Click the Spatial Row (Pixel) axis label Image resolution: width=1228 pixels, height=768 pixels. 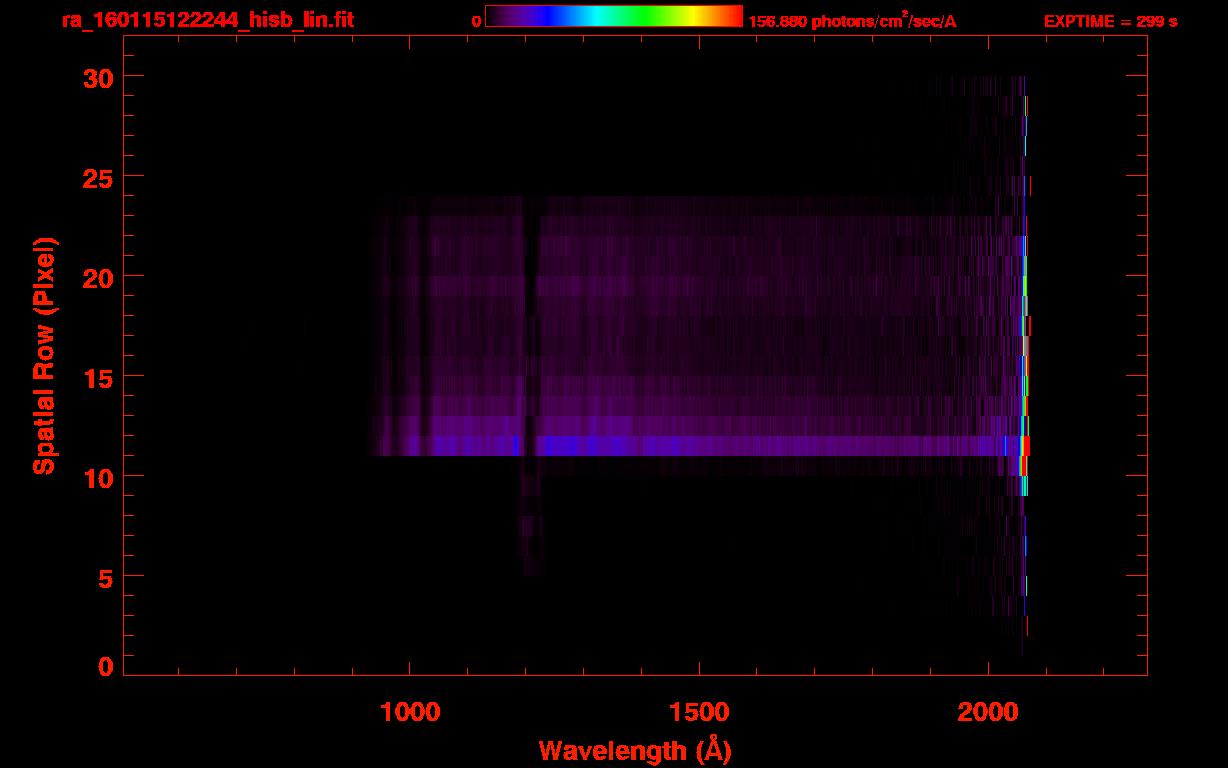[x=44, y=355]
